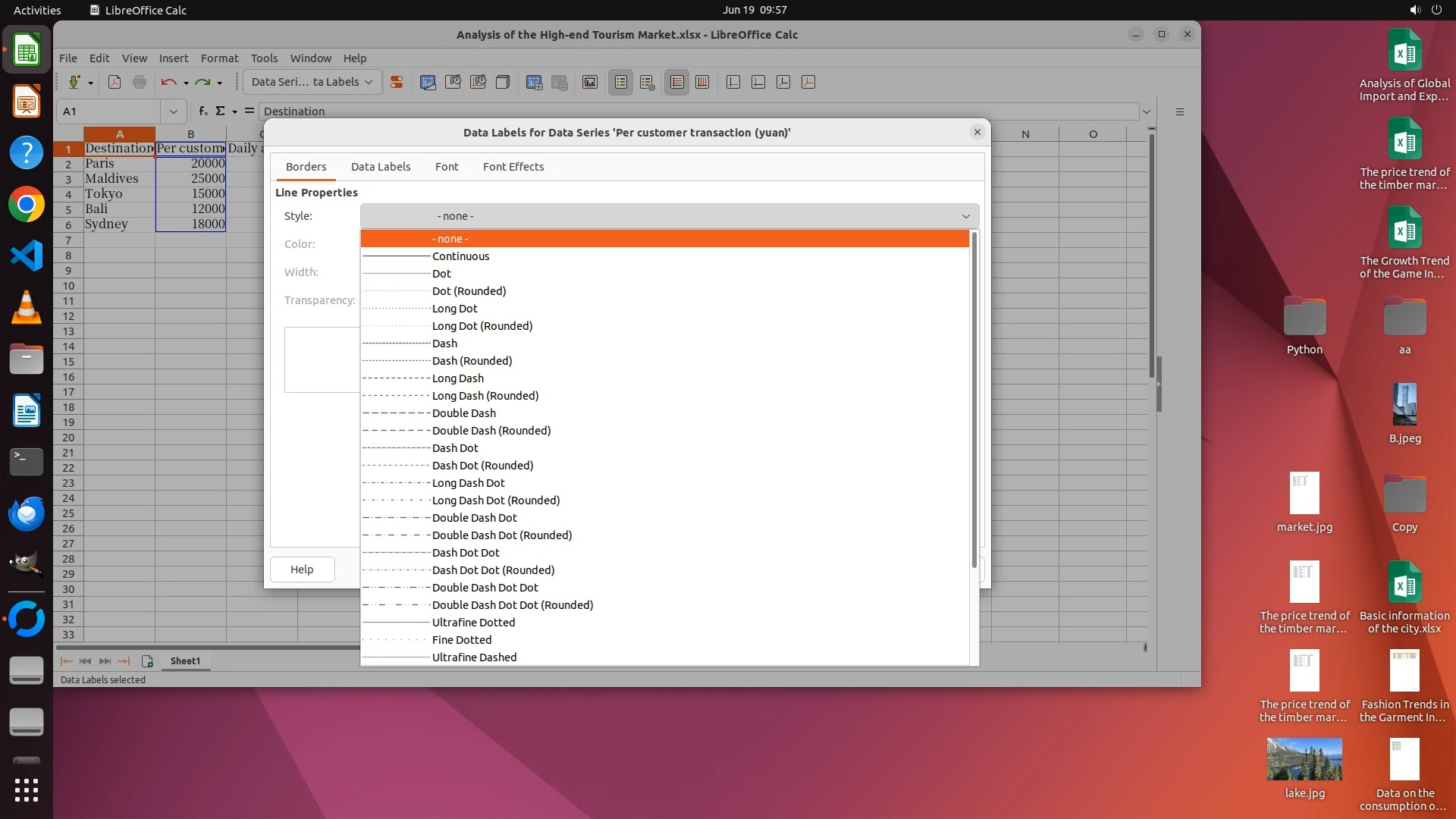The height and width of the screenshot is (819, 1456).
Task: Toggle Horizontal Grids toolbar button
Action: pyautogui.click(x=676, y=82)
